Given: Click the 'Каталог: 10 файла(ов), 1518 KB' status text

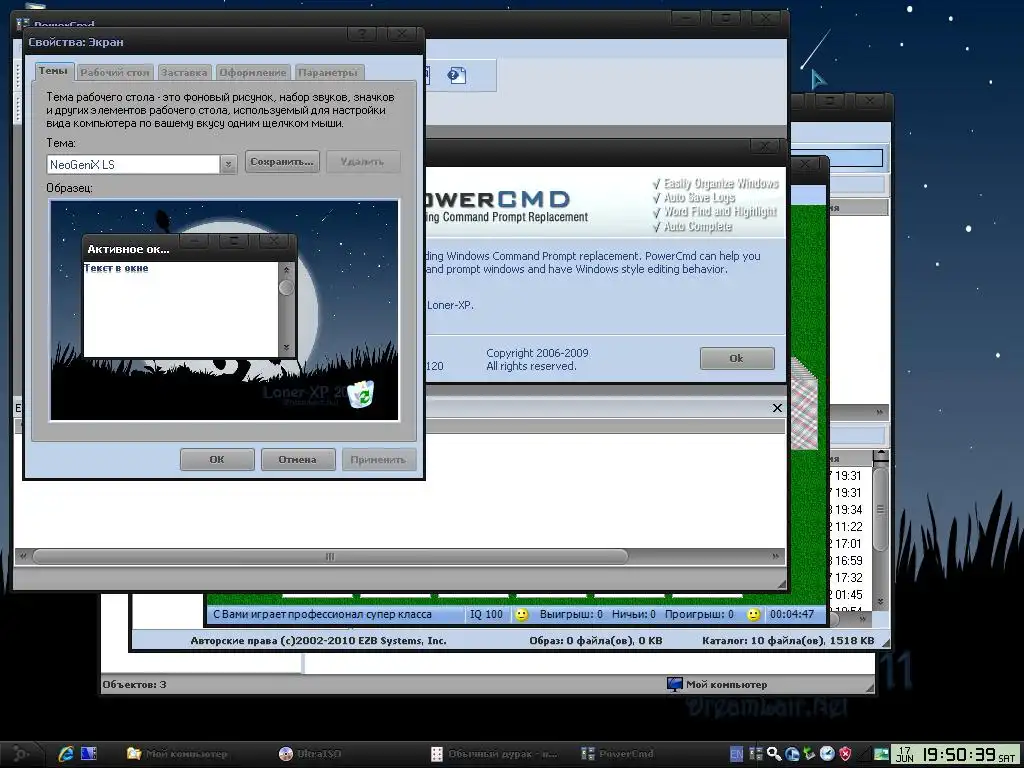Looking at the screenshot, I should 788,641.
